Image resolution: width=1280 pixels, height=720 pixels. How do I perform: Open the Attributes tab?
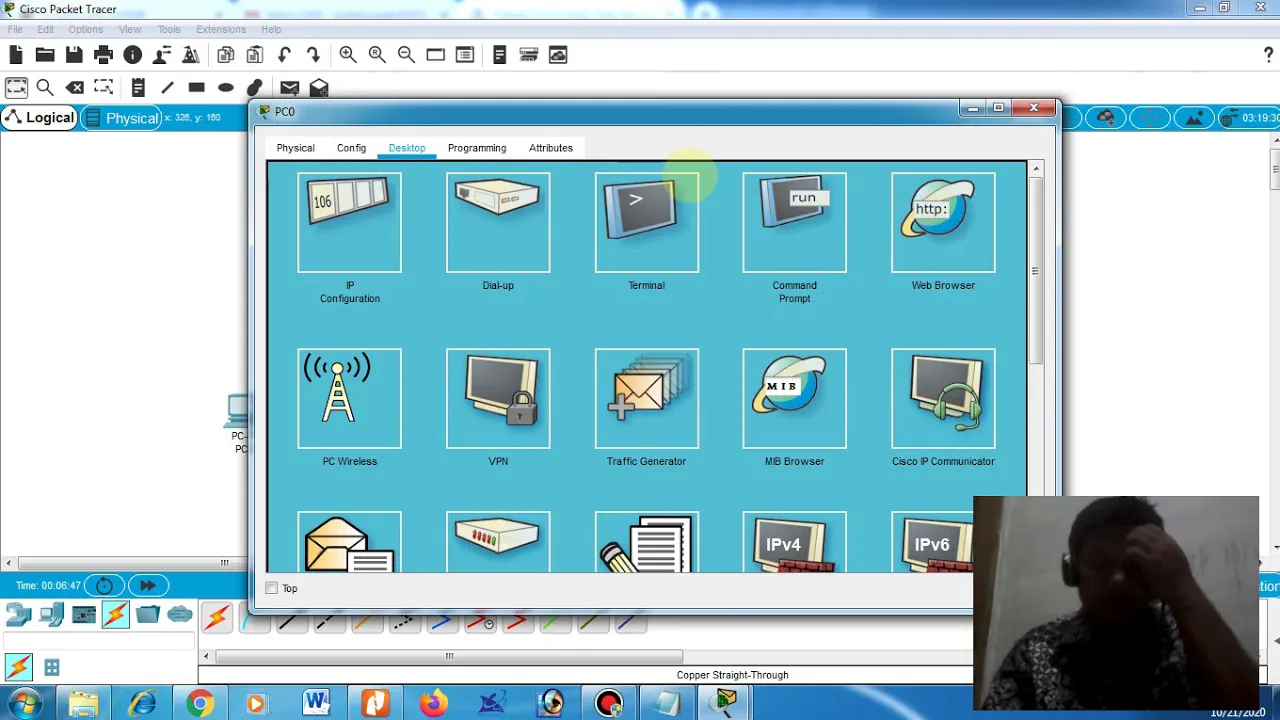[x=551, y=148]
